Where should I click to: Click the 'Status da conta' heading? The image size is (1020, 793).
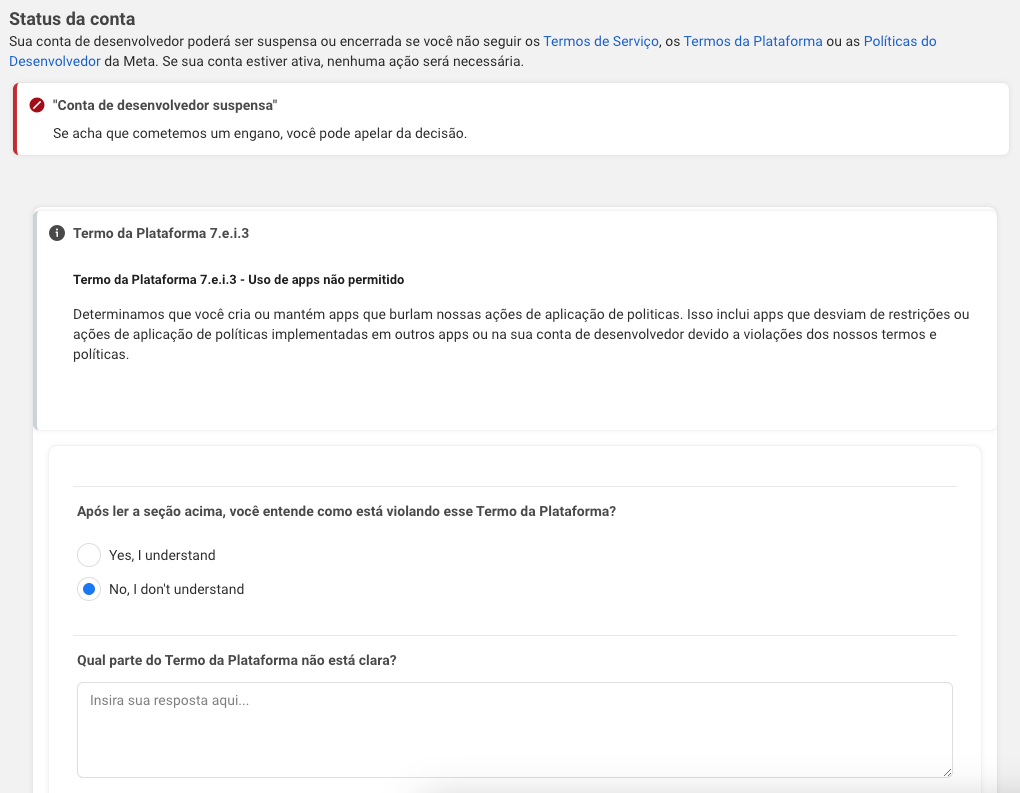[x=69, y=18]
